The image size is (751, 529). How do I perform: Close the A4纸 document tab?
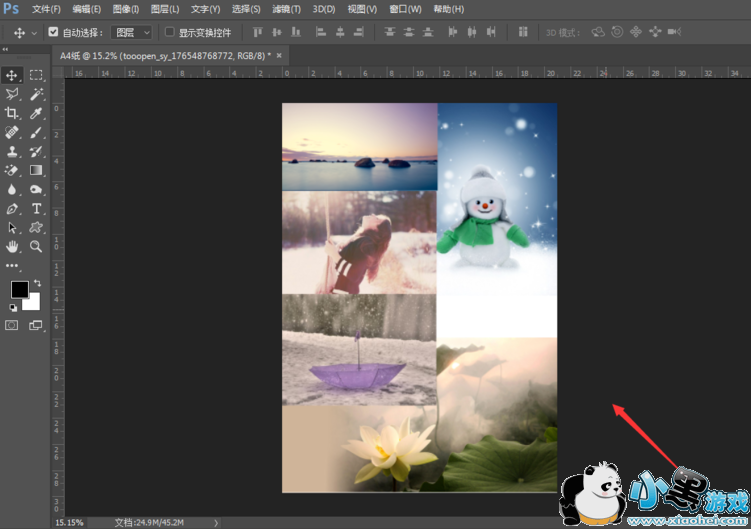[278, 55]
